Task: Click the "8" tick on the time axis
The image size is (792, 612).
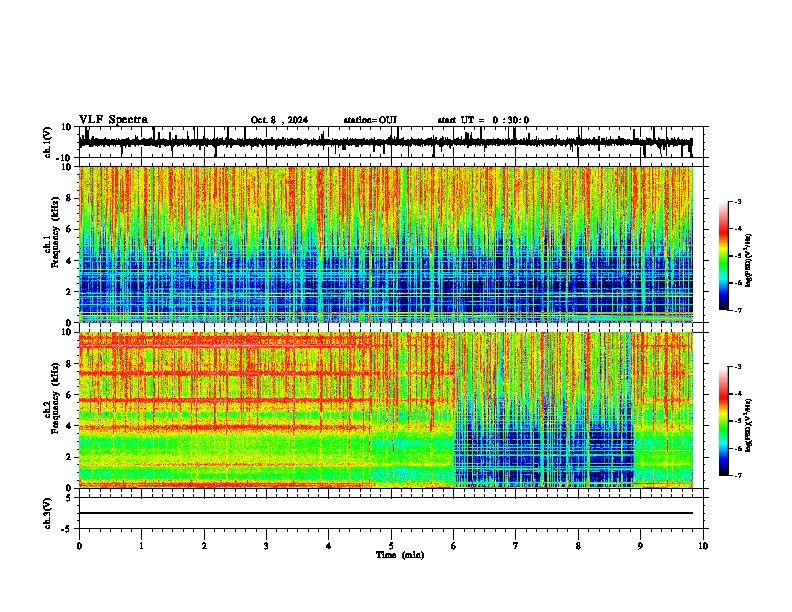Action: pyautogui.click(x=578, y=546)
